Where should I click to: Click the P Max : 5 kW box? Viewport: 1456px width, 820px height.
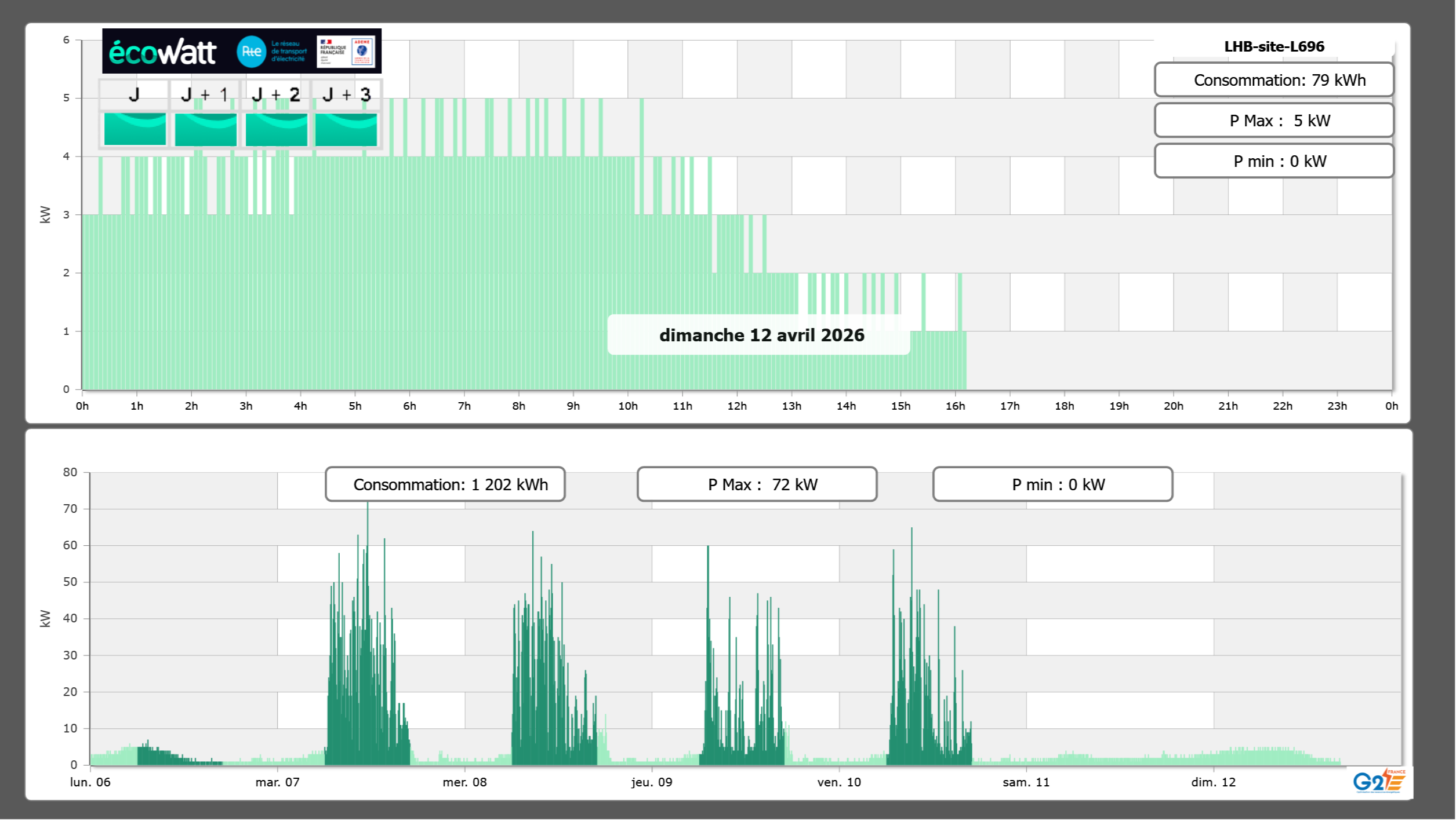pyautogui.click(x=1274, y=121)
